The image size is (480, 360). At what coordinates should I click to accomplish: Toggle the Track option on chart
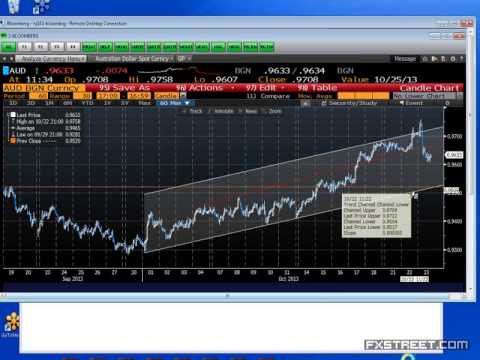(x=193, y=111)
